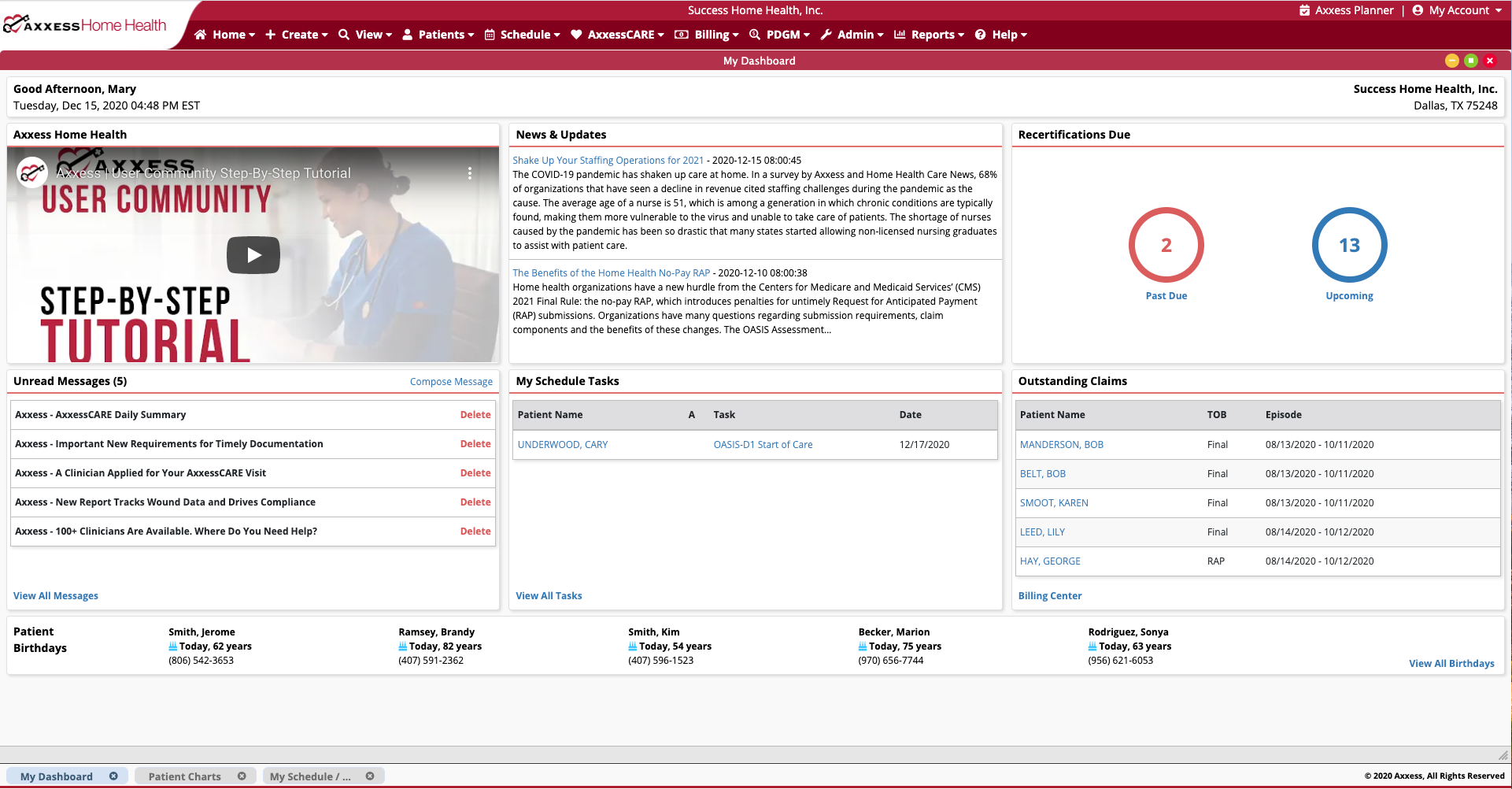Viewport: 1512px width, 789px height.
Task: Click the Billing money icon
Action: [x=682, y=35]
